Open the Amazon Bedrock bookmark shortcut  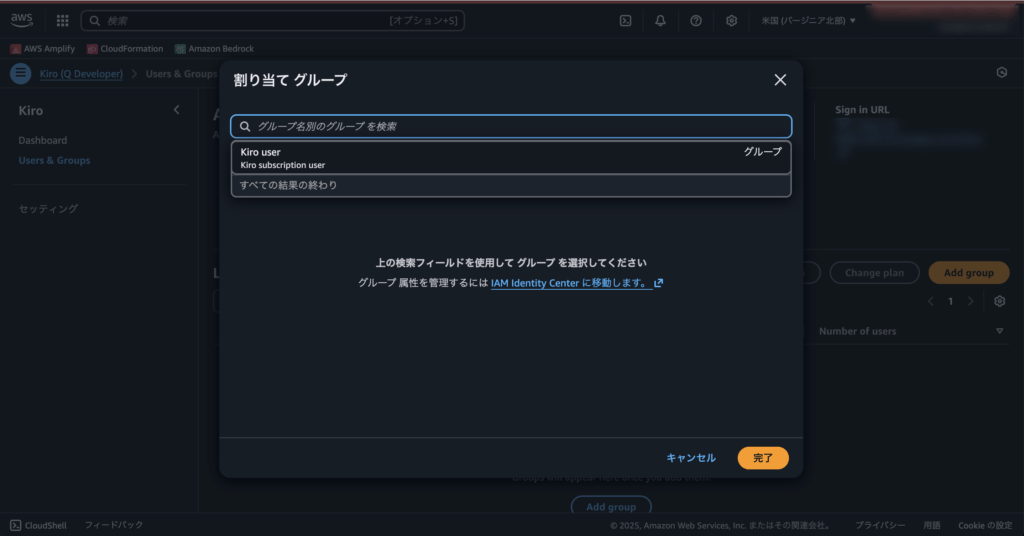pyautogui.click(x=214, y=48)
